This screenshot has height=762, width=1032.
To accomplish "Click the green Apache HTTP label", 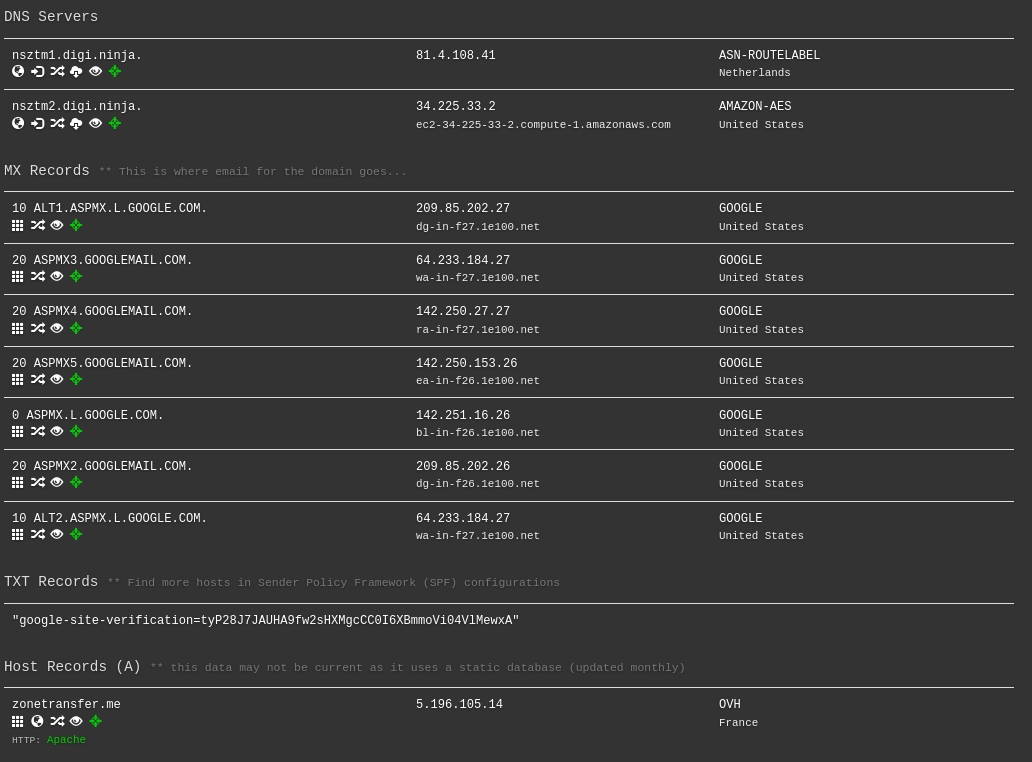I will point(66,740).
